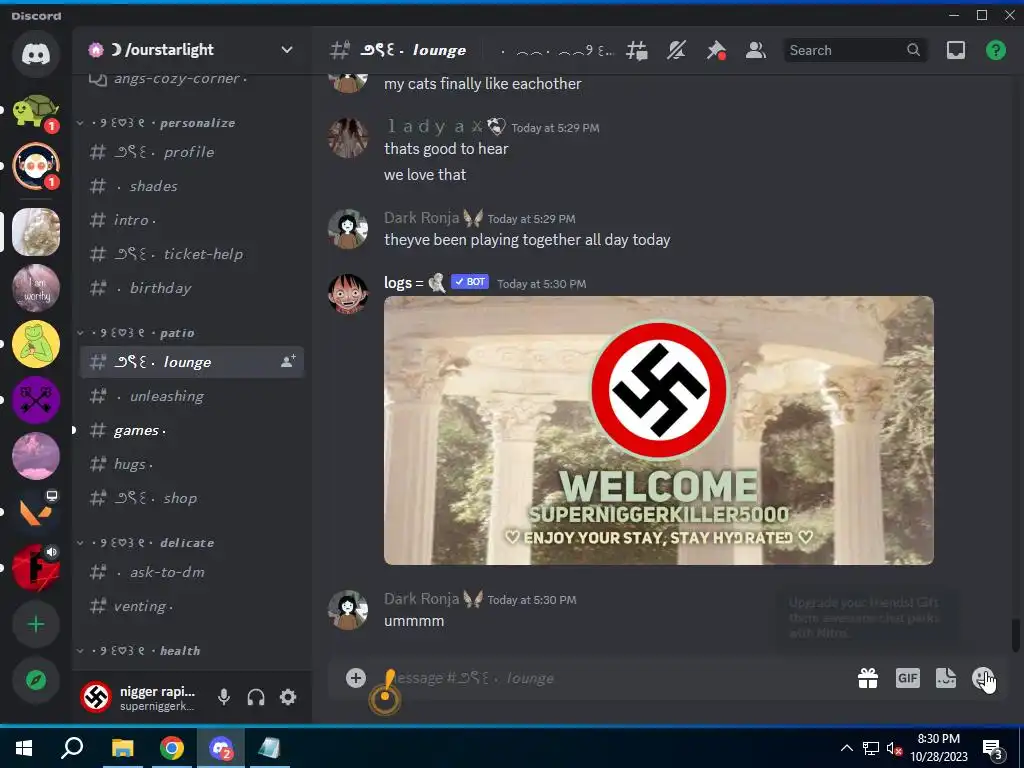Open Explore Discoverable Servers compass
Image resolution: width=1024 pixels, height=768 pixels.
click(36, 680)
